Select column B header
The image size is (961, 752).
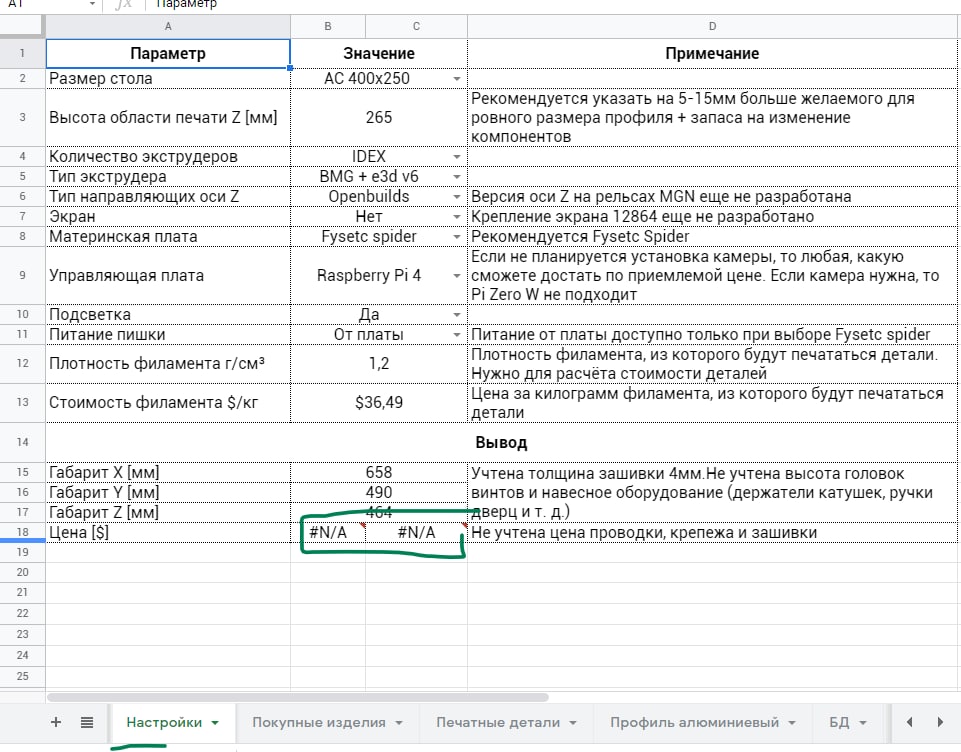click(x=328, y=26)
